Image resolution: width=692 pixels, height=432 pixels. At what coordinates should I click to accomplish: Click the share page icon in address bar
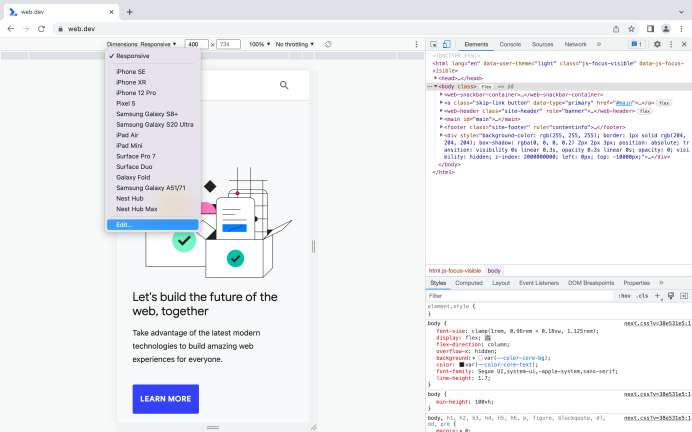pos(616,29)
